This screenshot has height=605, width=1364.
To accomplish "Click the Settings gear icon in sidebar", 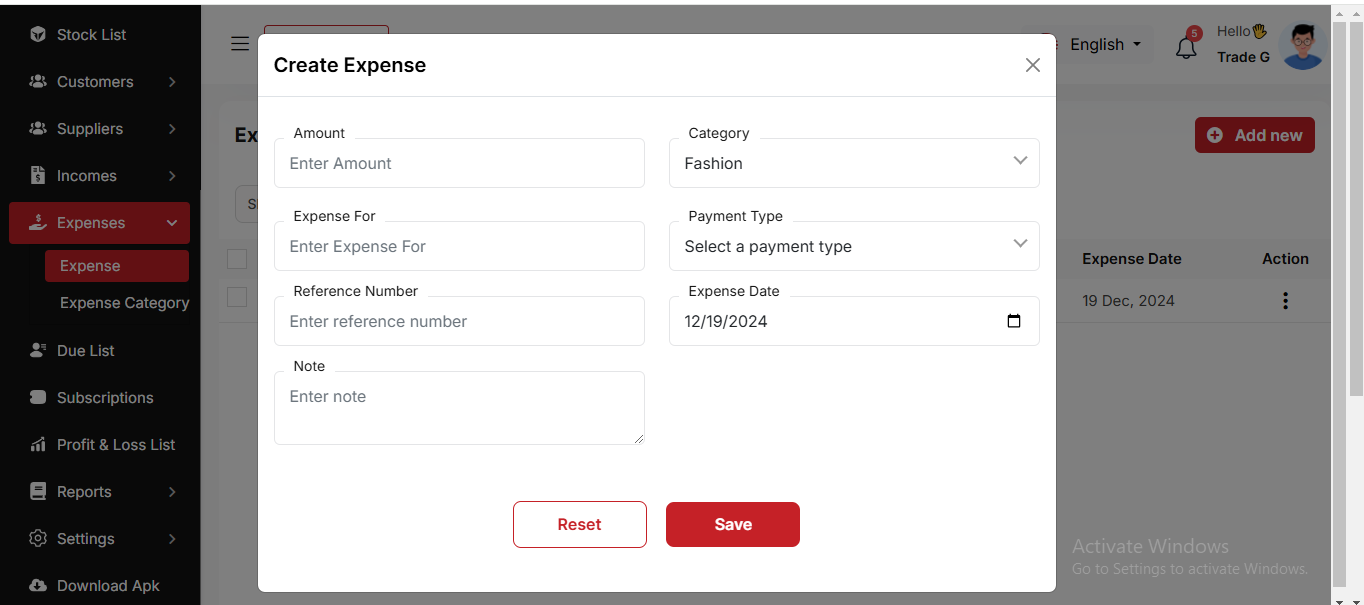I will [x=38, y=539].
